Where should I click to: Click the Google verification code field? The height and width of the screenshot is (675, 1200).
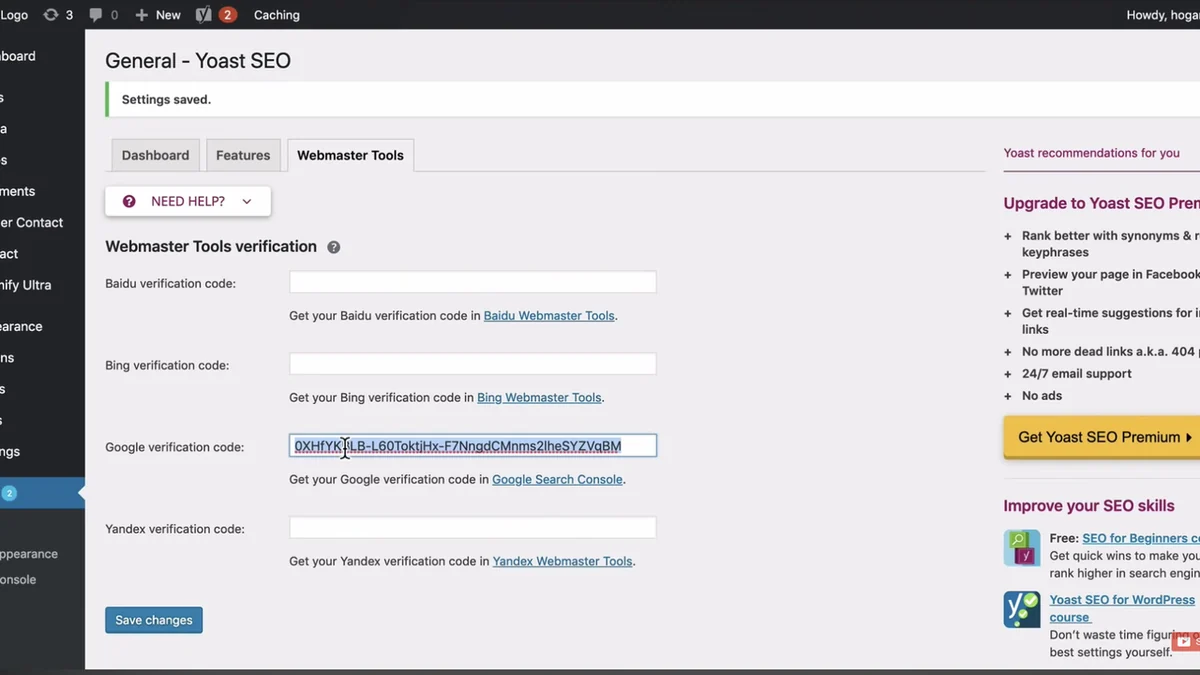click(x=473, y=446)
